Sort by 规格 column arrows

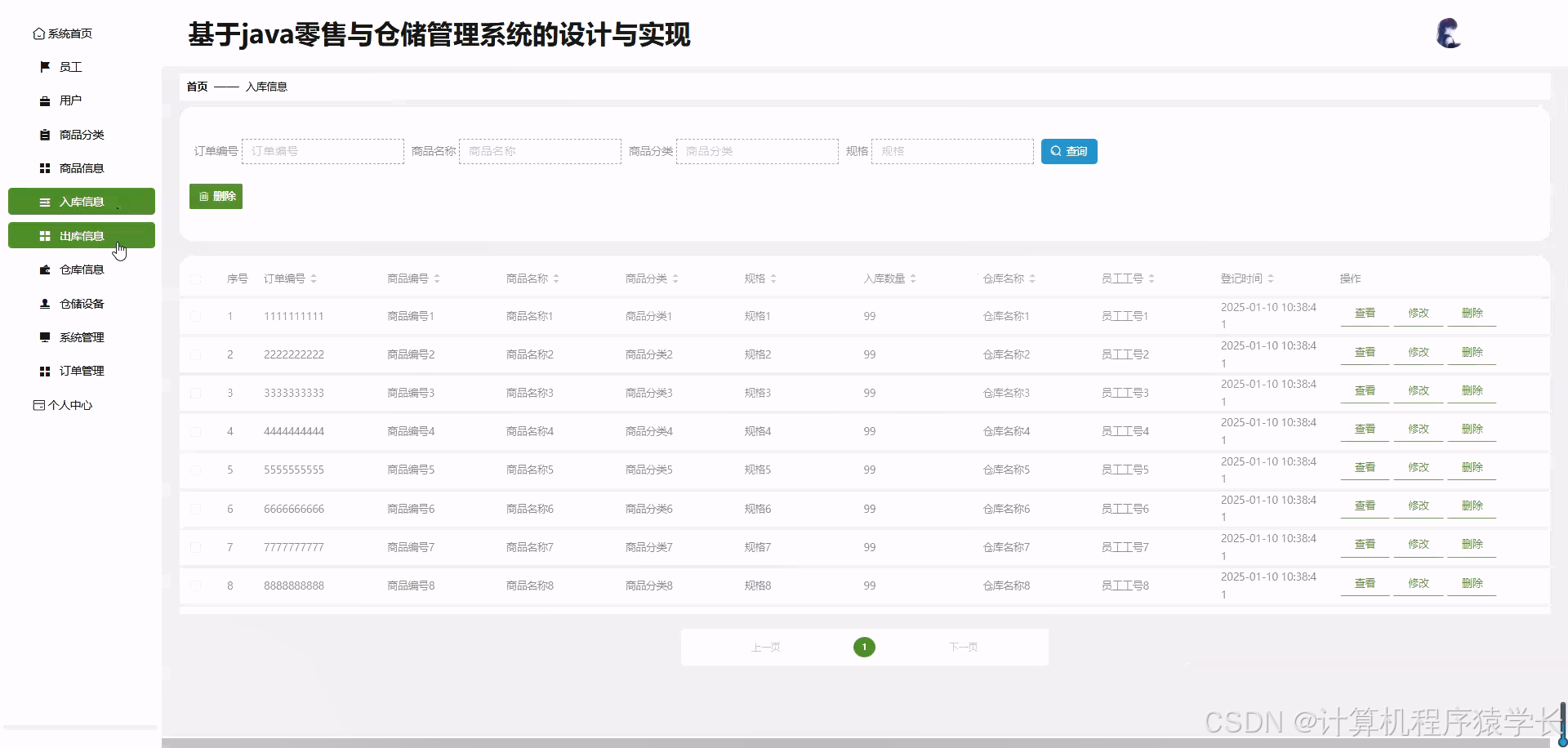tap(773, 278)
